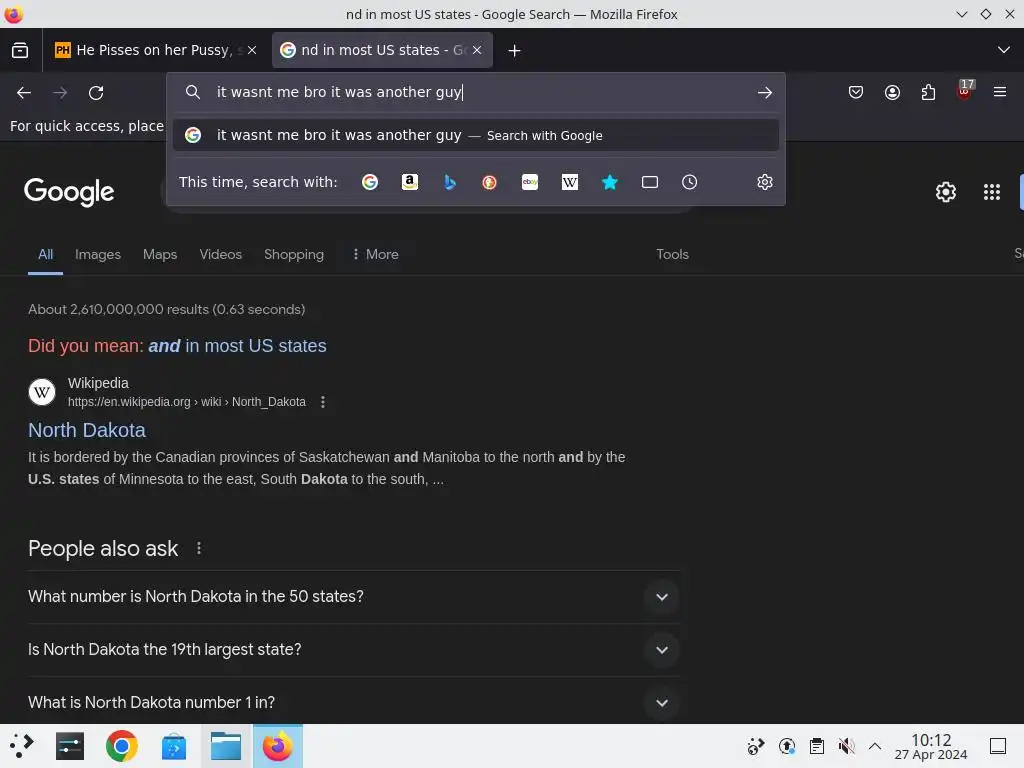Toggle muted volume icon in tray
Viewport: 1024px width, 768px height.
point(846,746)
